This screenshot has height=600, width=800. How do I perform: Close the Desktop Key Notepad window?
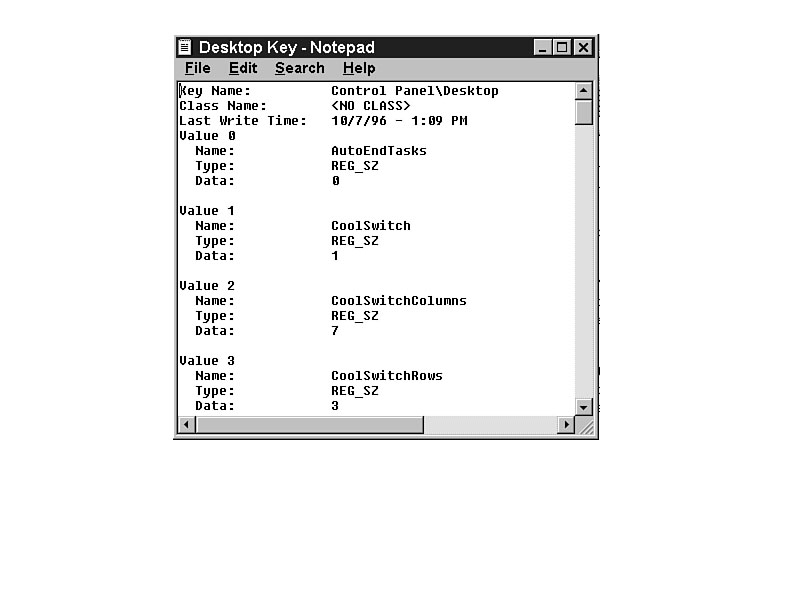tap(583, 47)
